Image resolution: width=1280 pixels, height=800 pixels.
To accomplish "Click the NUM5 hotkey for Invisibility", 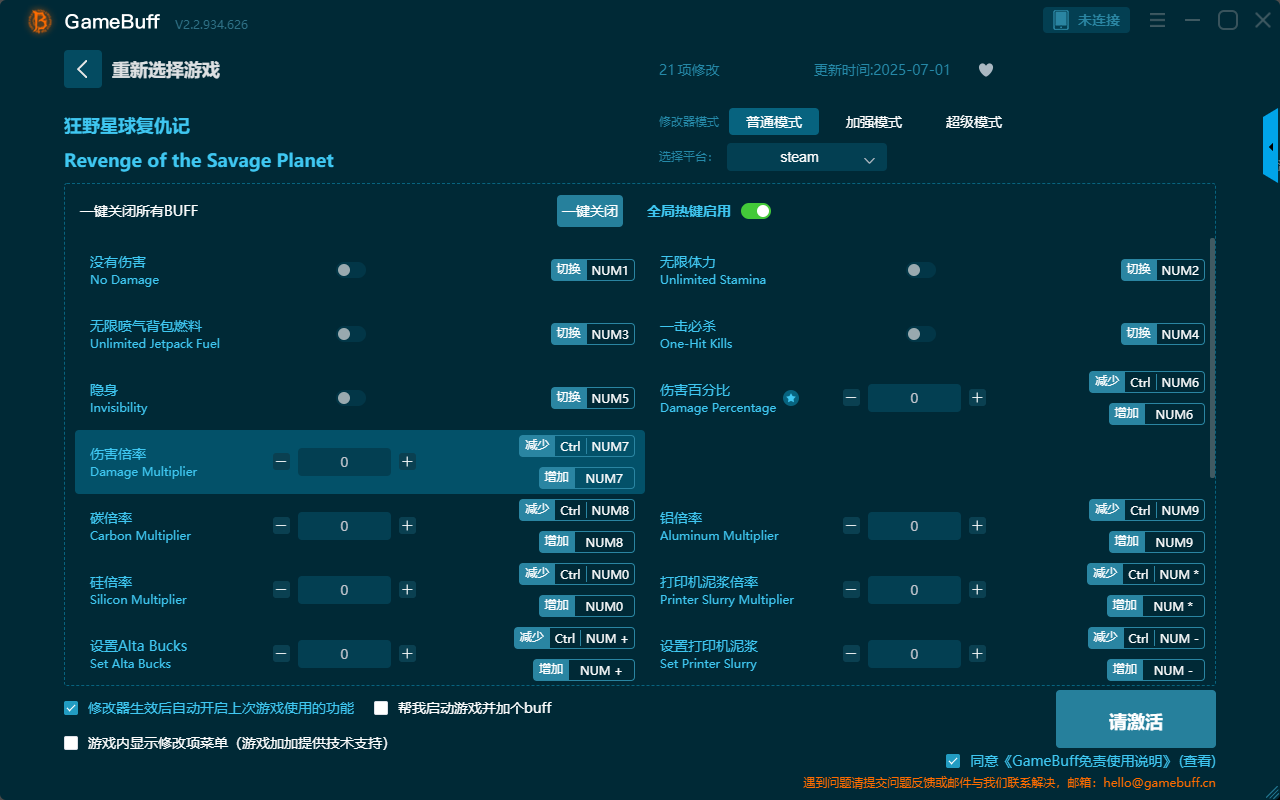I will click(593, 398).
